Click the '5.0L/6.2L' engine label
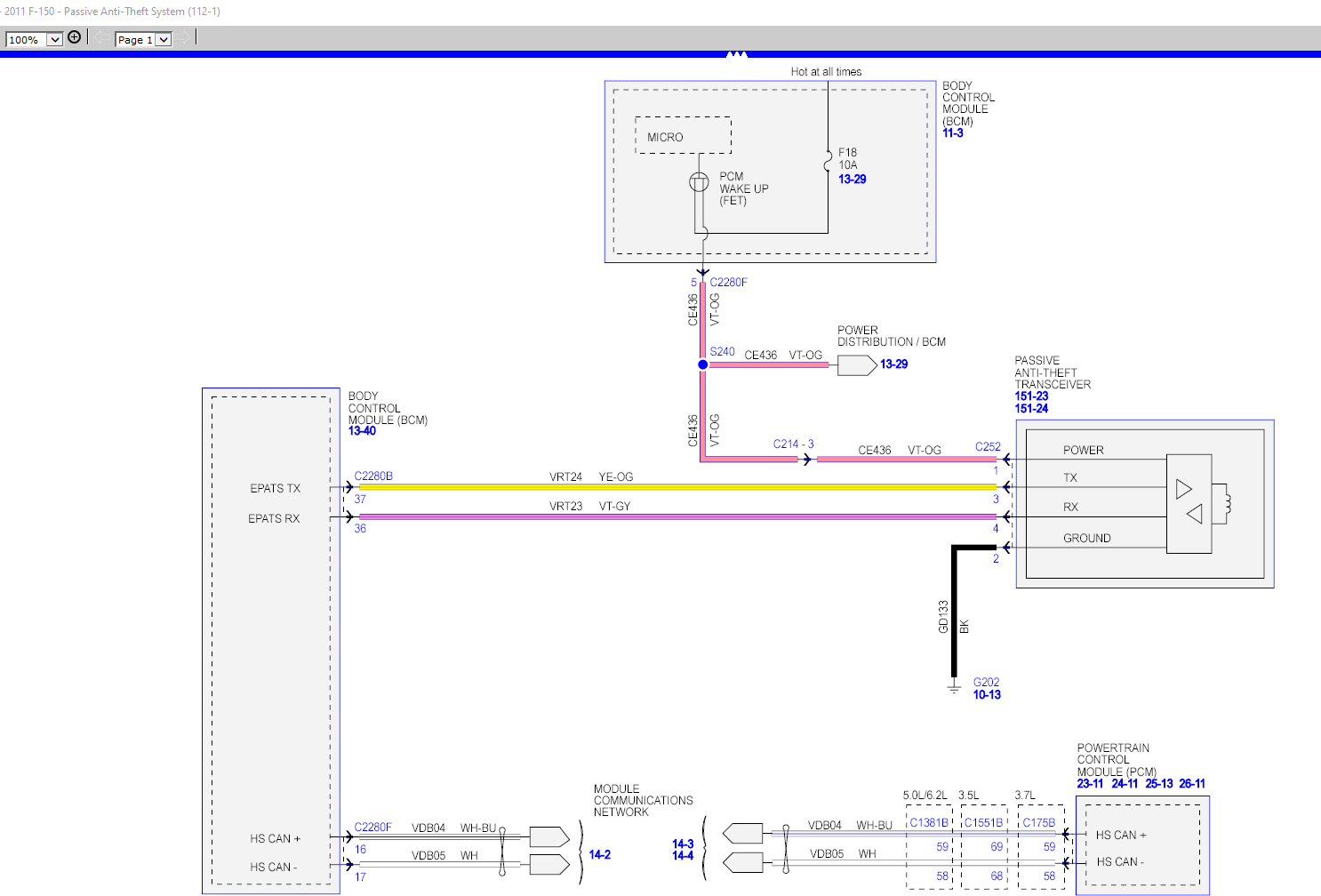This screenshot has width=1321, height=896. point(925,796)
